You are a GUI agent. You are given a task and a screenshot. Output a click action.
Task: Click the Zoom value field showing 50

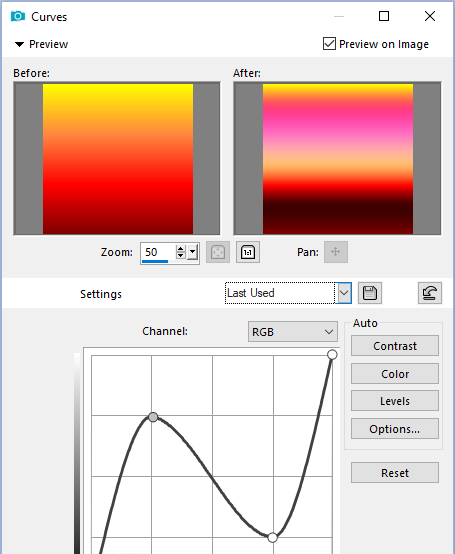[x=158, y=252]
